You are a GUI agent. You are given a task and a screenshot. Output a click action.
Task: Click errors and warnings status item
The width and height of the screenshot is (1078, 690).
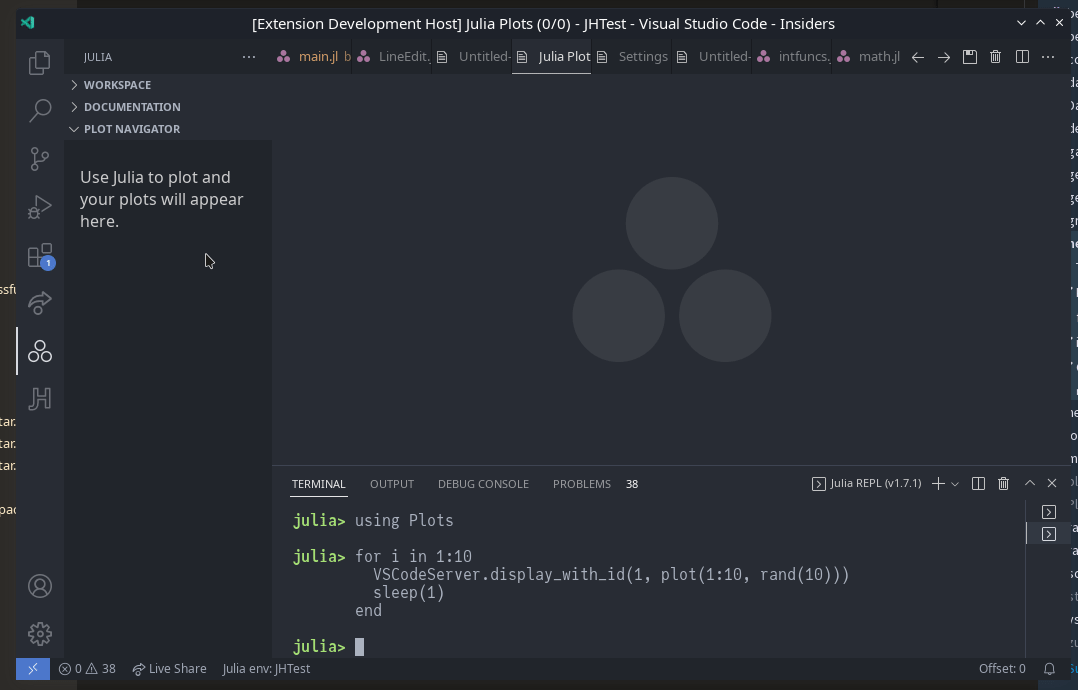(87, 669)
